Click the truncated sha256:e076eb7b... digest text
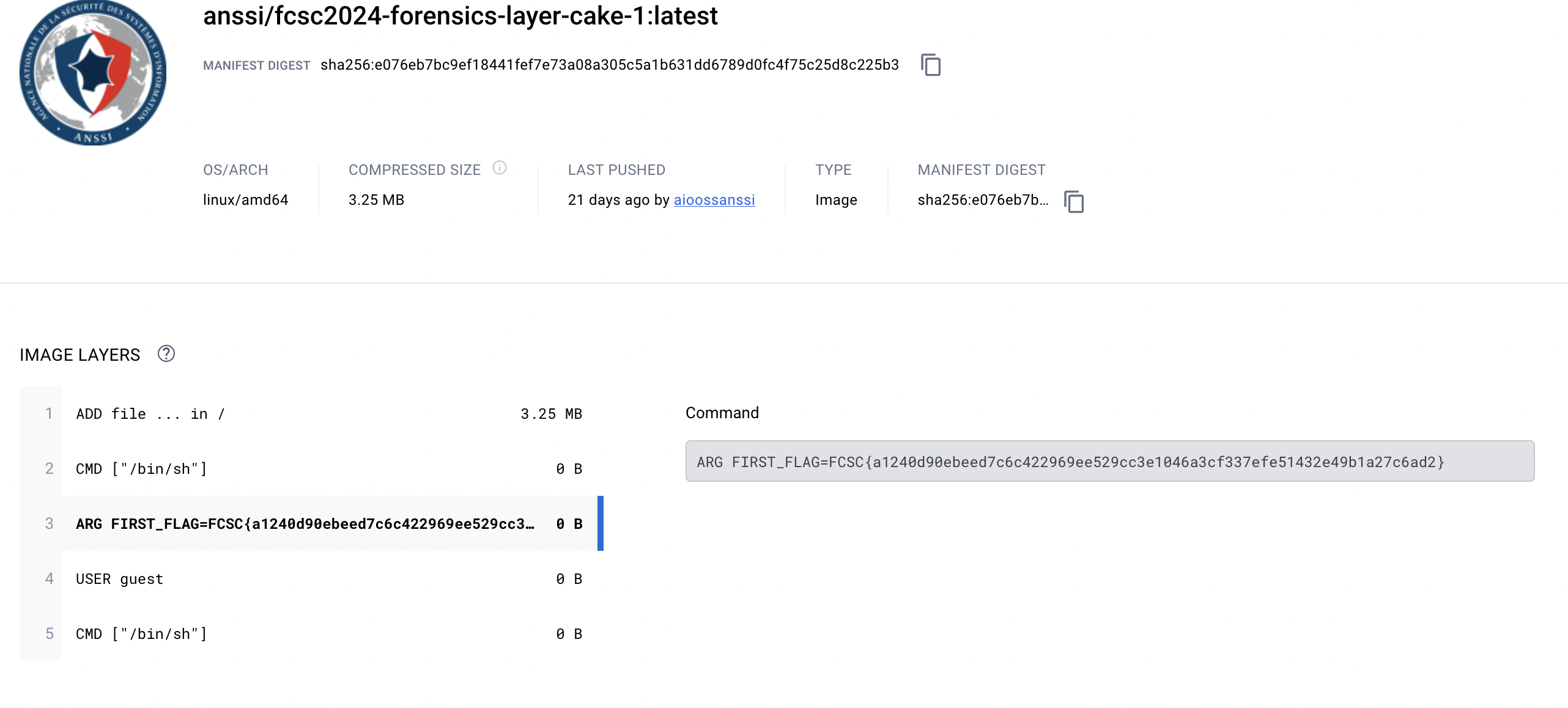Viewport: 1568px width, 708px height. [x=982, y=200]
